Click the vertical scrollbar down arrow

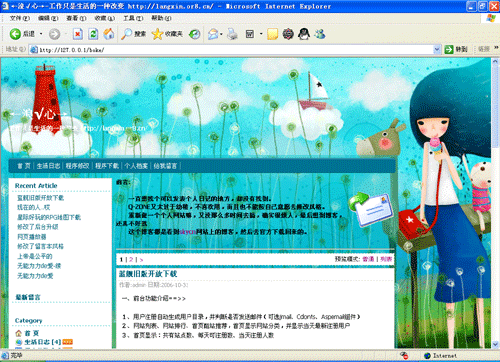coord(495,344)
